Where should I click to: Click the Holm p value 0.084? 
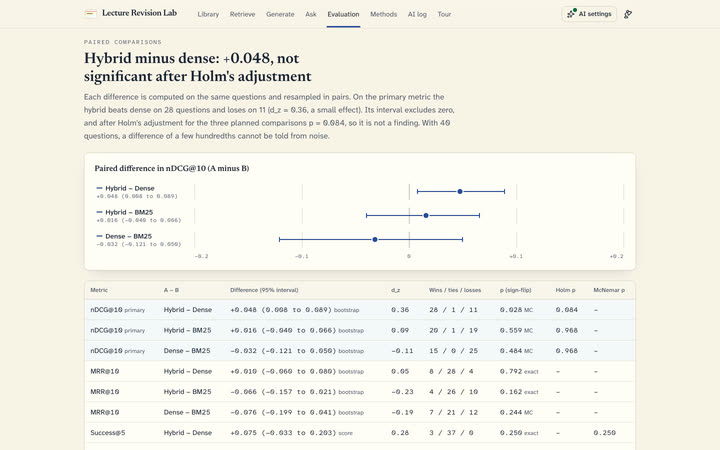pos(567,310)
